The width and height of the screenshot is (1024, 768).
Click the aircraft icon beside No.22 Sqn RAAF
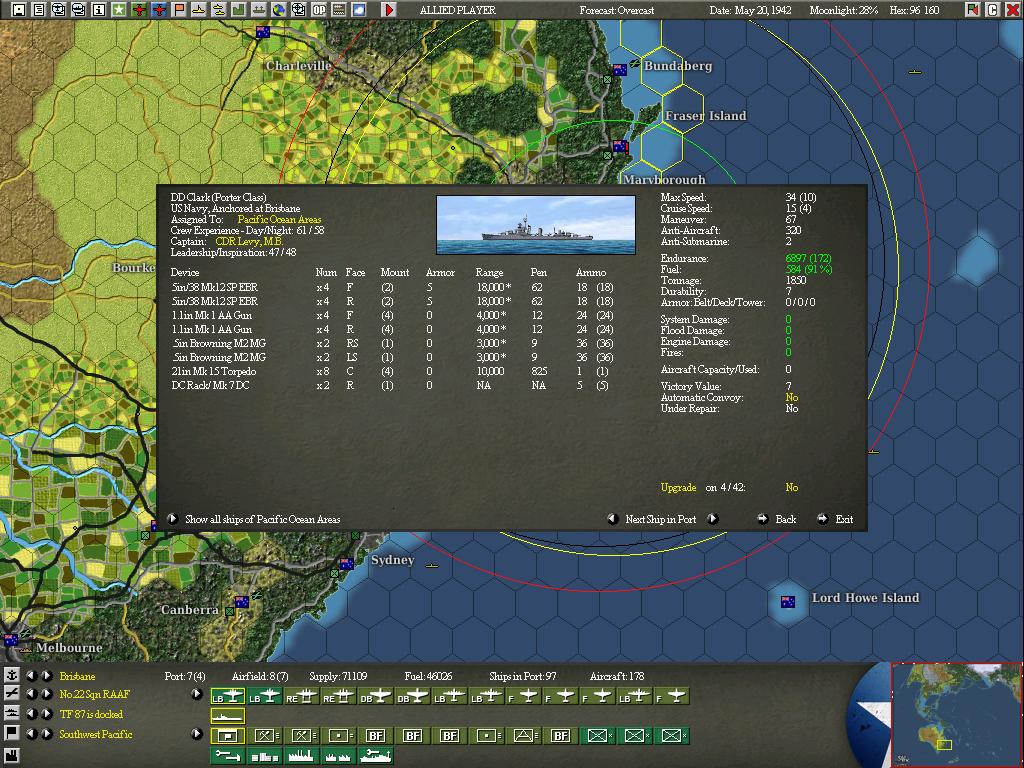tap(12, 694)
